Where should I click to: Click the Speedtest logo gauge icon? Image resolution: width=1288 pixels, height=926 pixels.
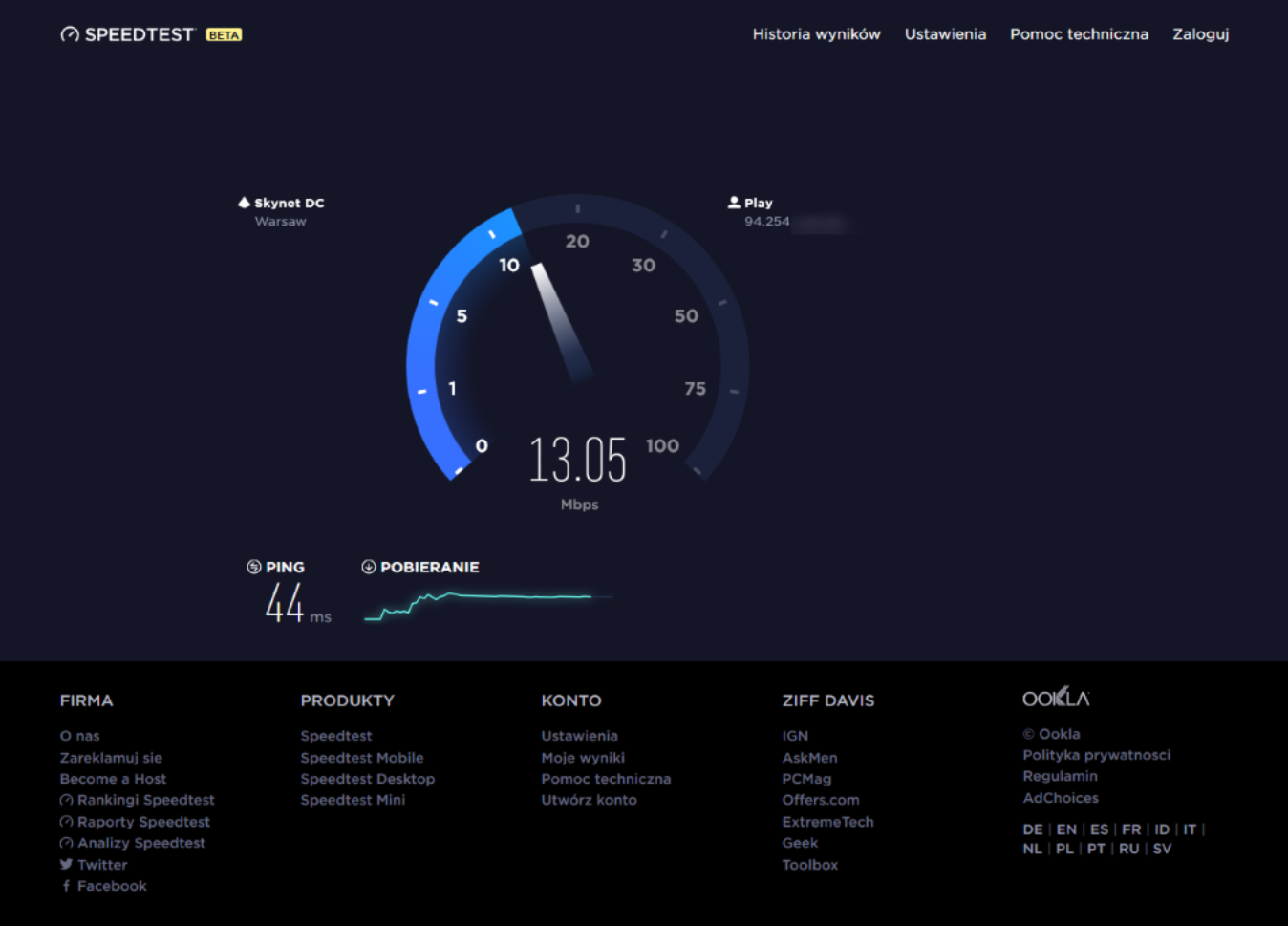pyautogui.click(x=70, y=34)
